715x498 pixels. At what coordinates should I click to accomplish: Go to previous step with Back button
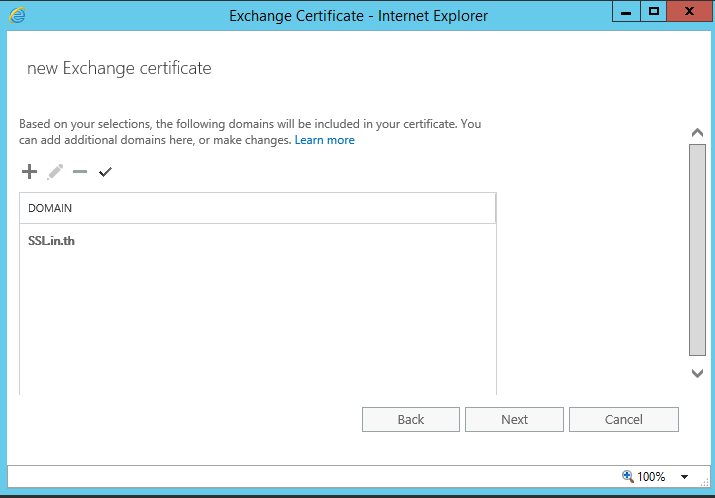coord(410,420)
